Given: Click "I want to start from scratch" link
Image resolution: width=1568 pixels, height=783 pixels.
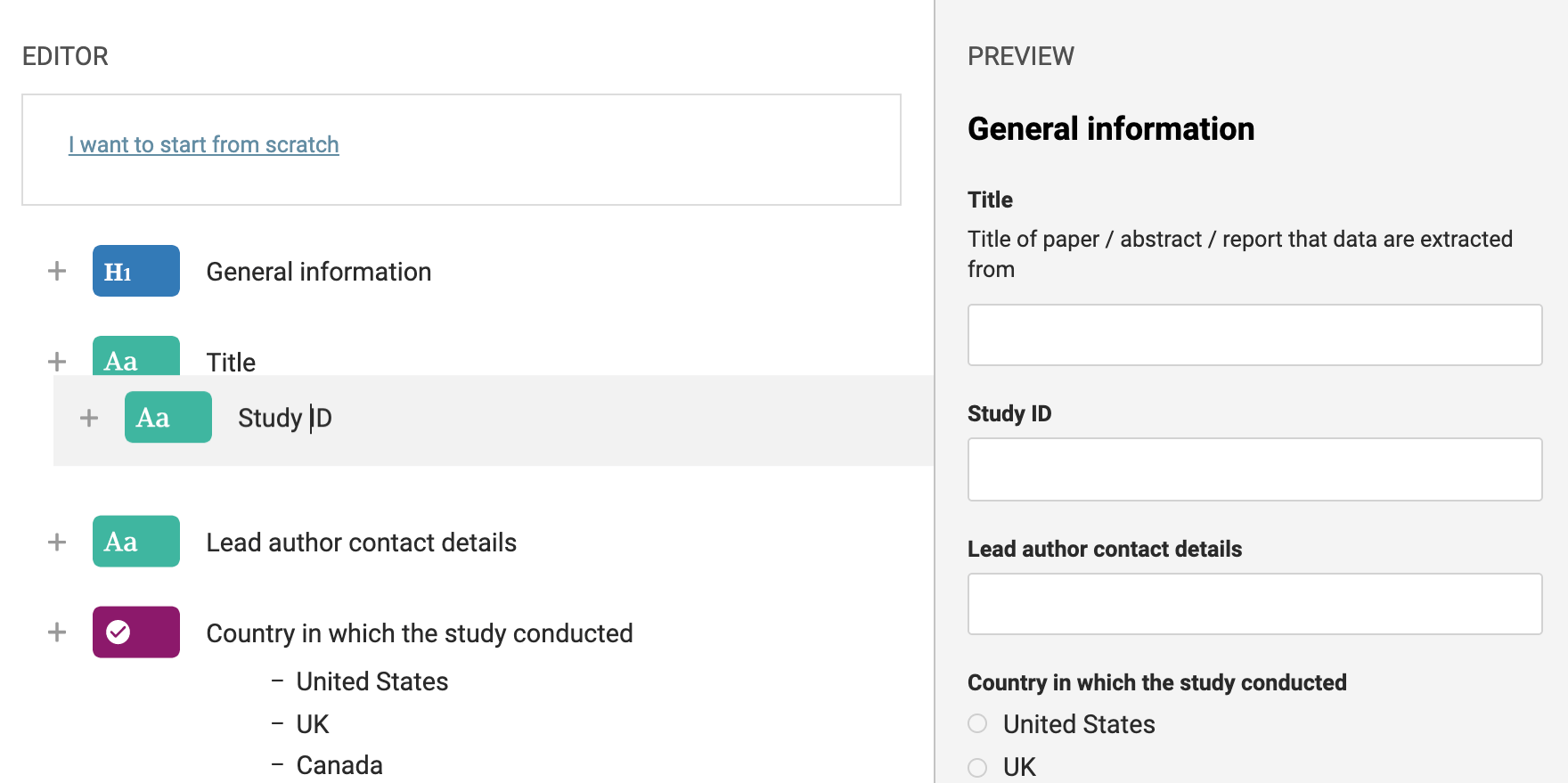Looking at the screenshot, I should [x=203, y=144].
